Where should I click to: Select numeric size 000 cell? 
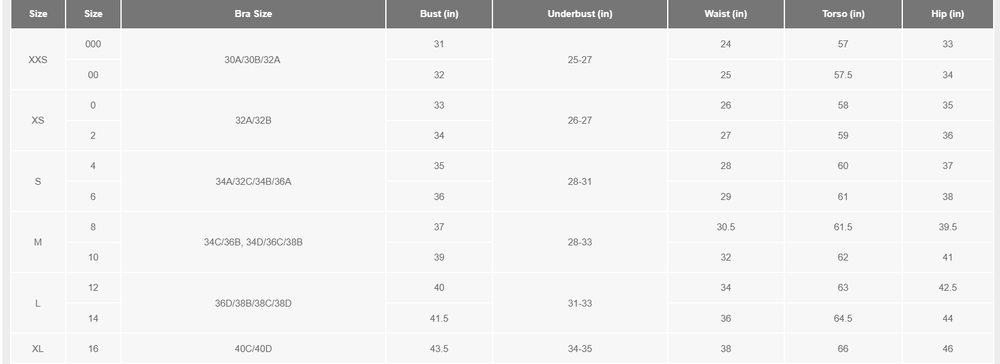93,44
